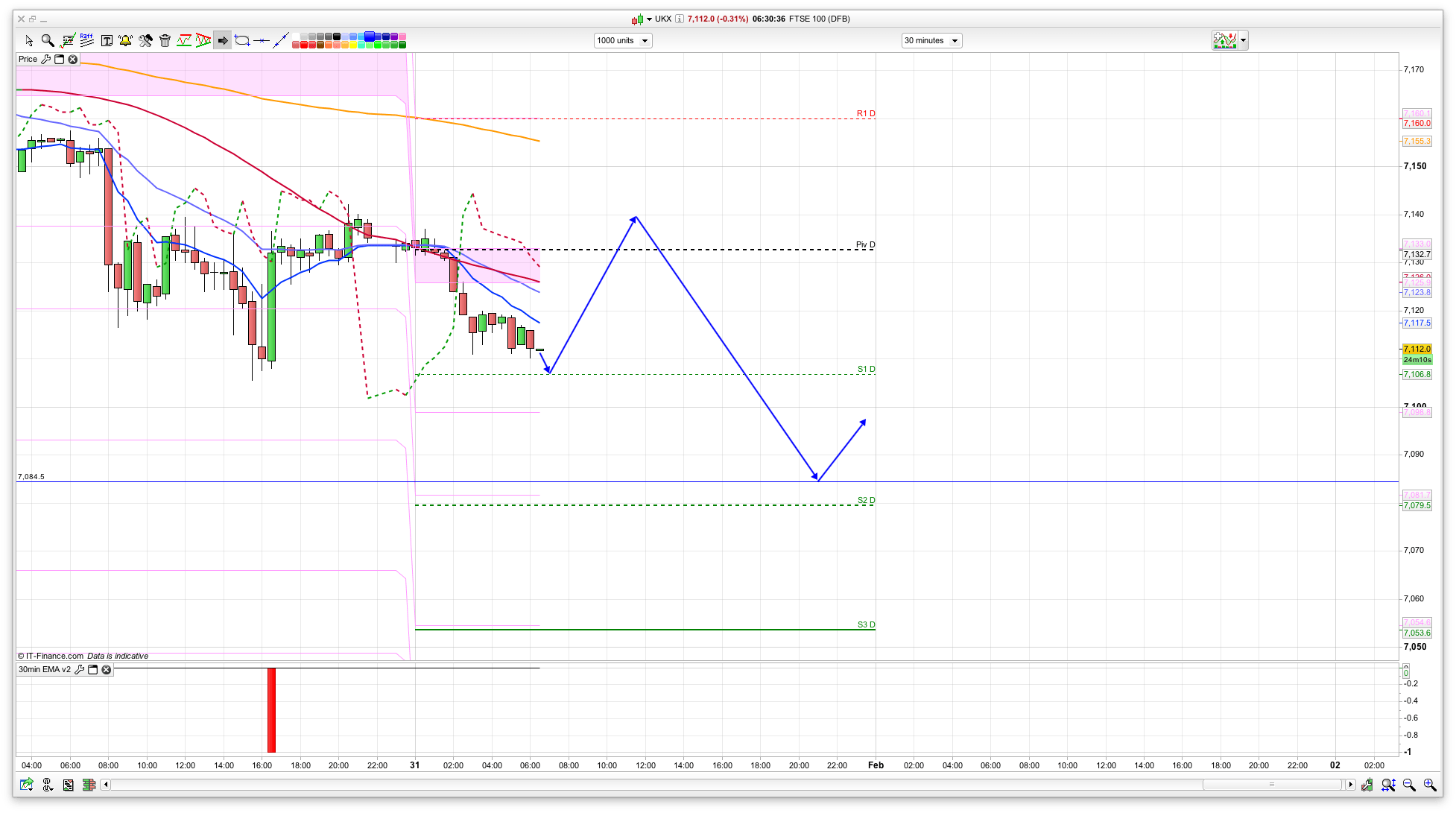Click the zoom in magnifier icon

click(x=1429, y=785)
